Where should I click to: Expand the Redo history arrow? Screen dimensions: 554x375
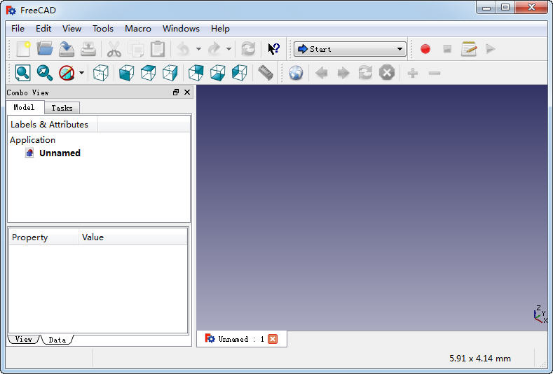coord(229,49)
